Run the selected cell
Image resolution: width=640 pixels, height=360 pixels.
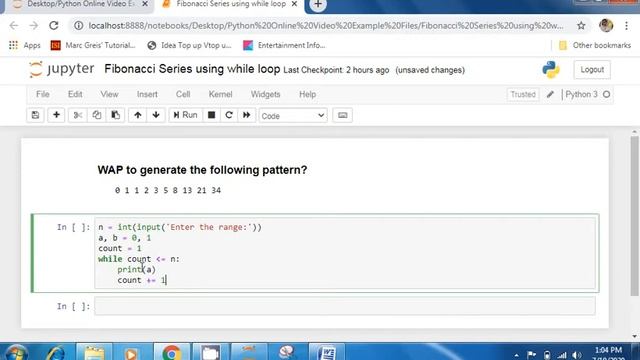[x=185, y=115]
